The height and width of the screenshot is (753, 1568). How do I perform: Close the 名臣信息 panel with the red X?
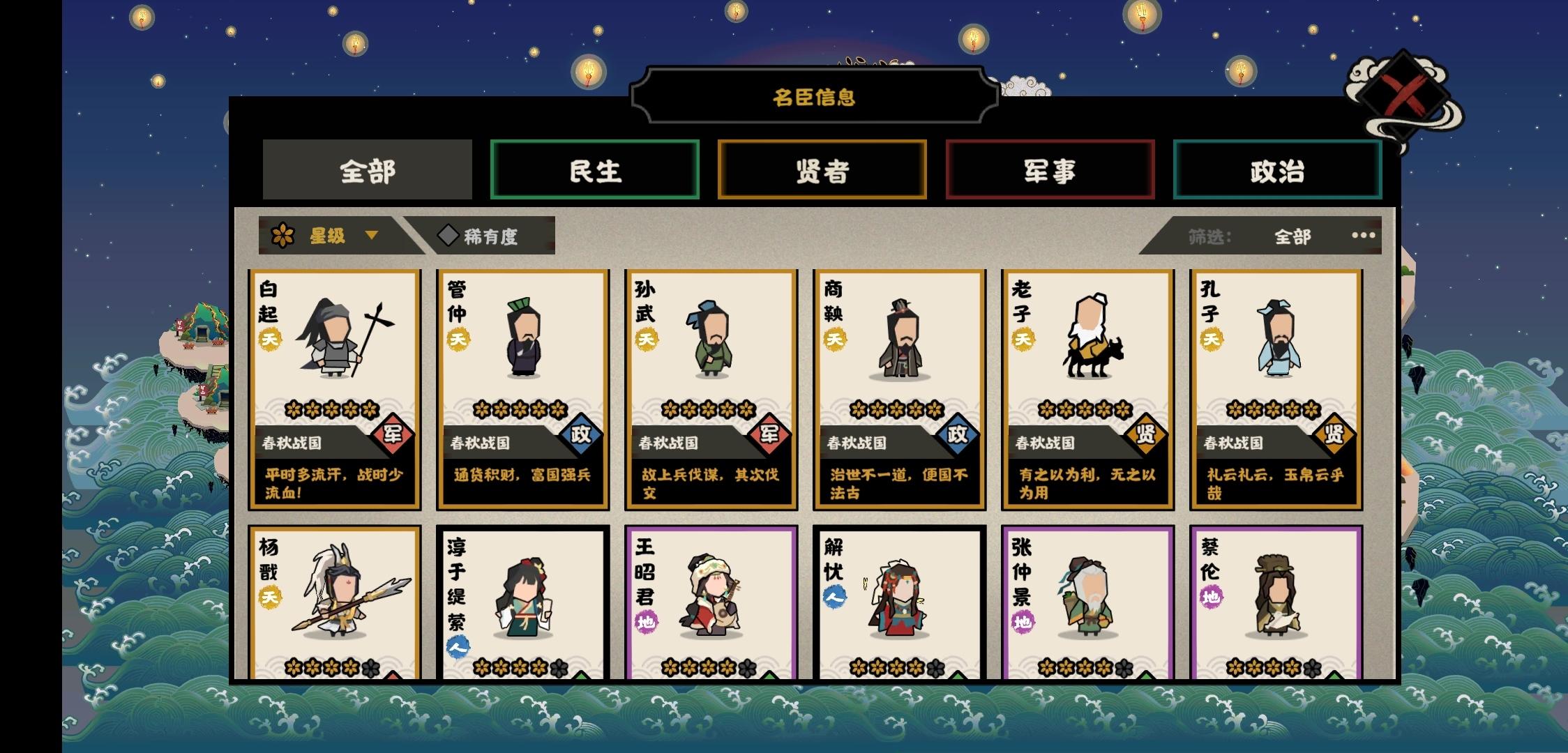tap(1404, 97)
